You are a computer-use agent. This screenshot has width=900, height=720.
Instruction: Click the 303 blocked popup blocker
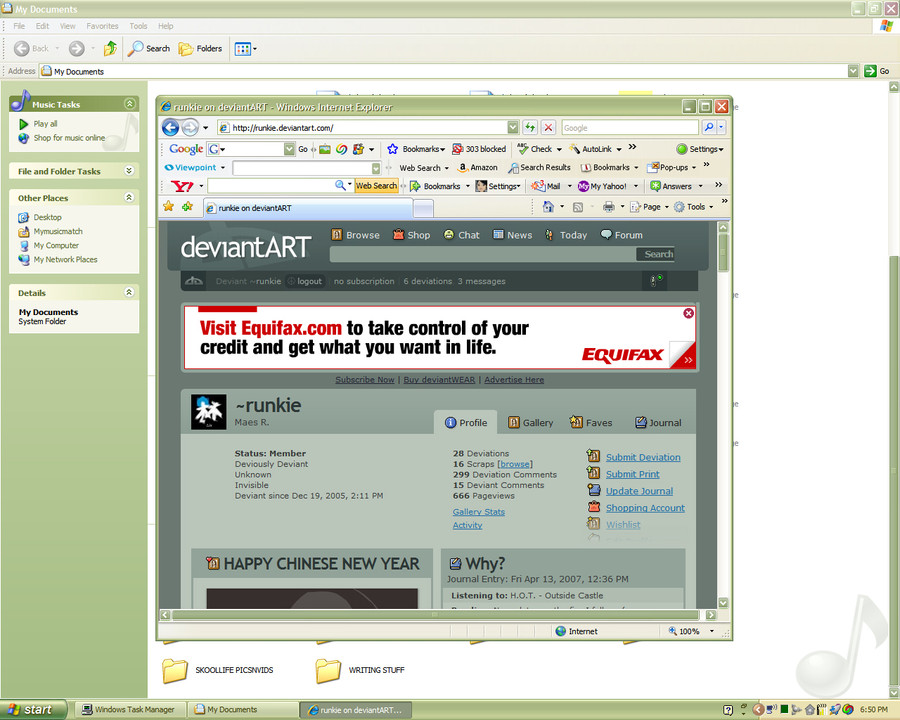tap(479, 149)
